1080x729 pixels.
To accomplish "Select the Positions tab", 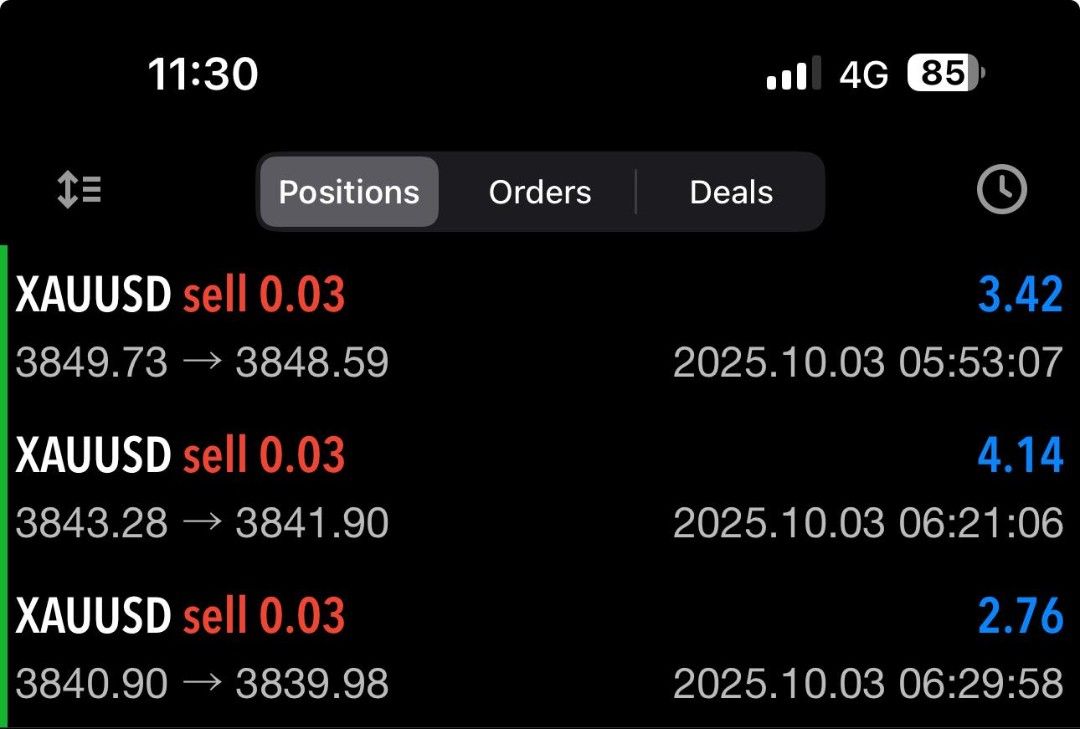I will pyautogui.click(x=349, y=191).
